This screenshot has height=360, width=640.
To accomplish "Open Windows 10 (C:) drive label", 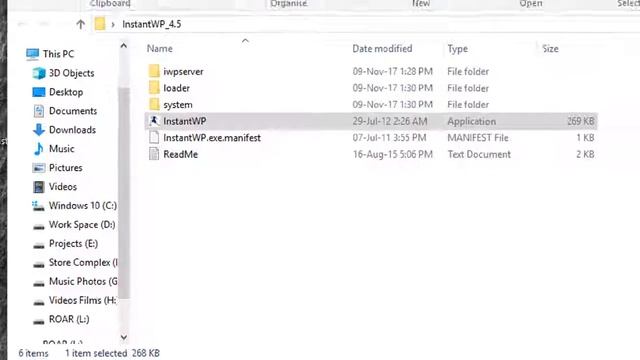I will coord(82,205).
